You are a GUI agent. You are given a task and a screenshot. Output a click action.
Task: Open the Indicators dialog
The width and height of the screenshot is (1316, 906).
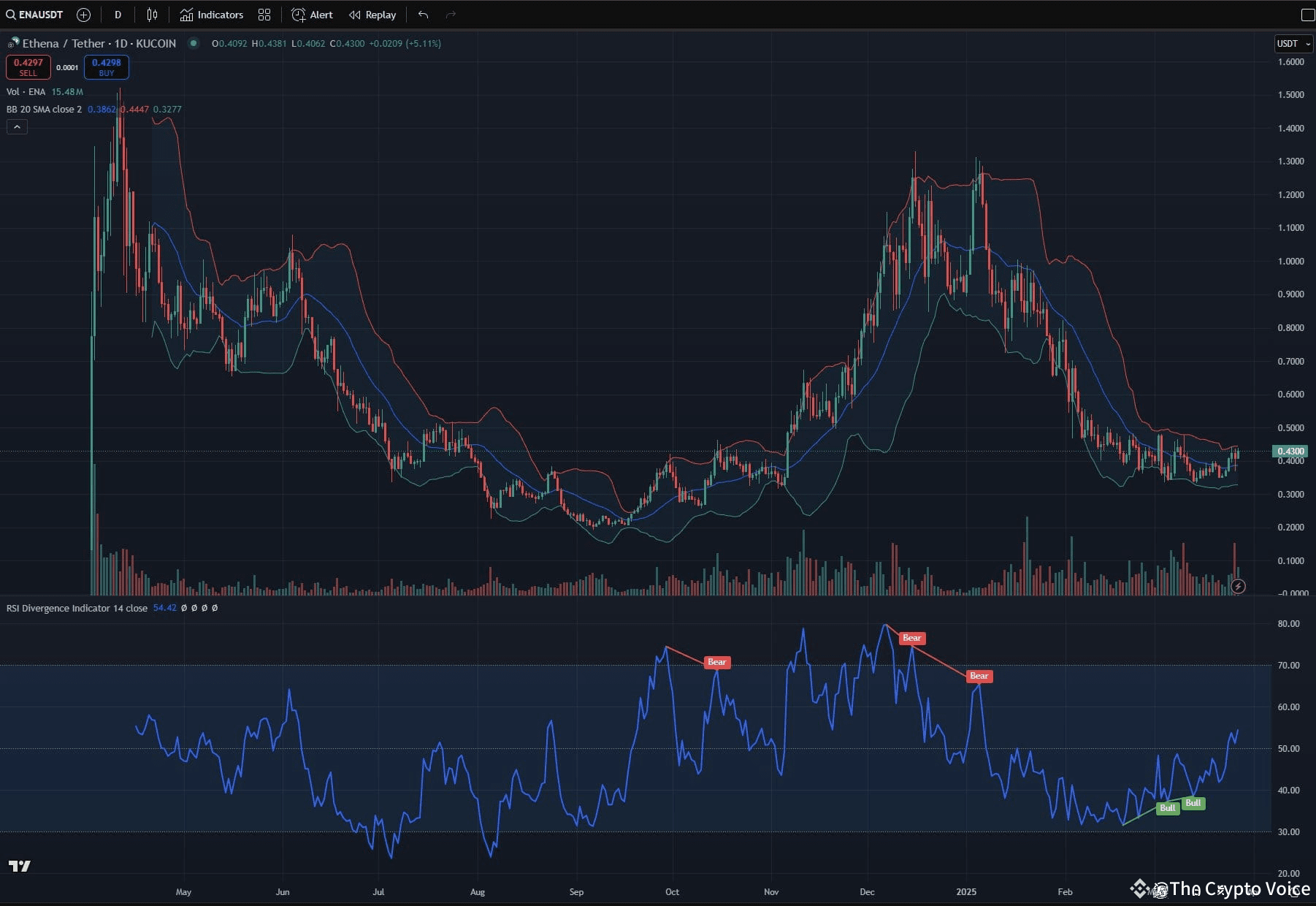point(211,15)
